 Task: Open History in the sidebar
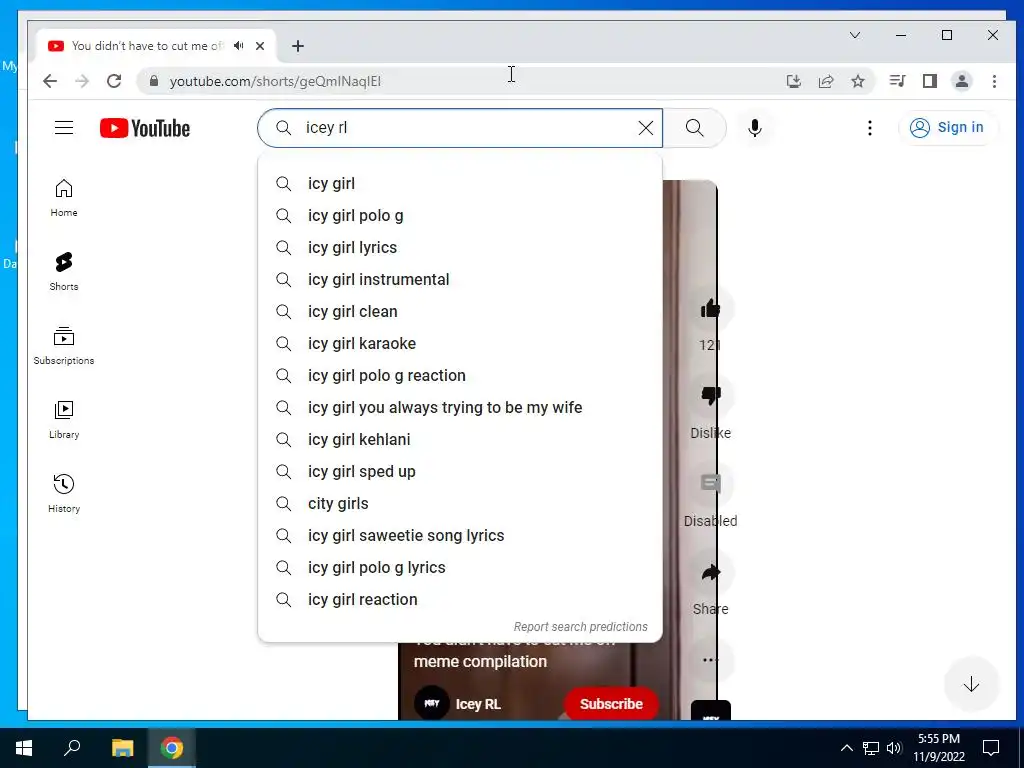(x=64, y=494)
